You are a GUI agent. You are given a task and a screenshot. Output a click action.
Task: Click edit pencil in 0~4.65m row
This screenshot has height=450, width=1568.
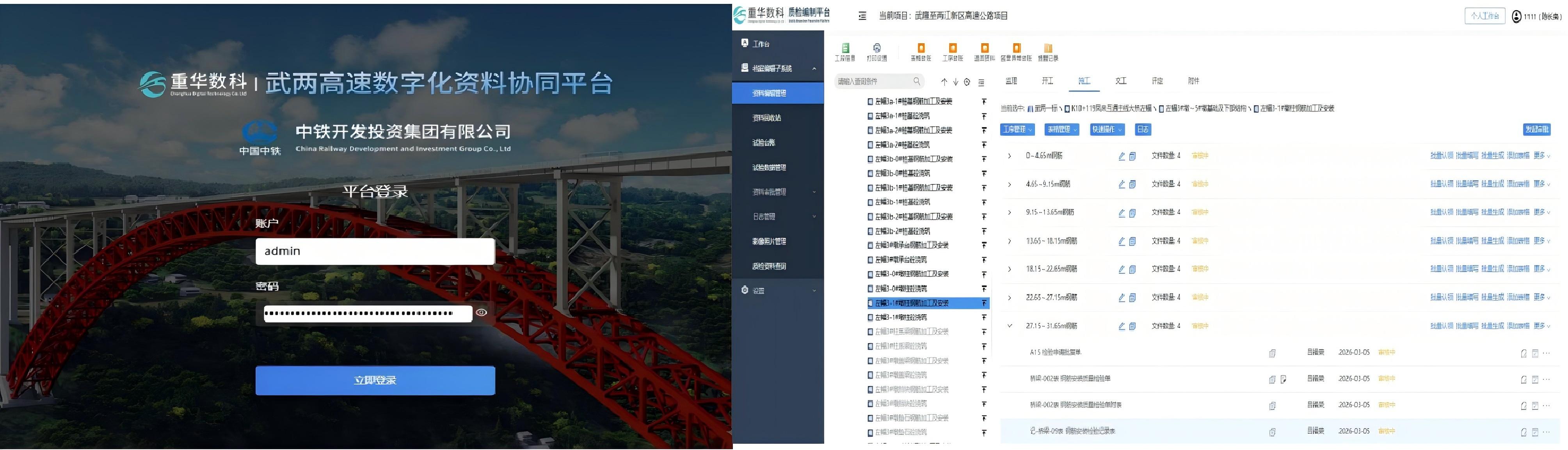(x=1122, y=156)
